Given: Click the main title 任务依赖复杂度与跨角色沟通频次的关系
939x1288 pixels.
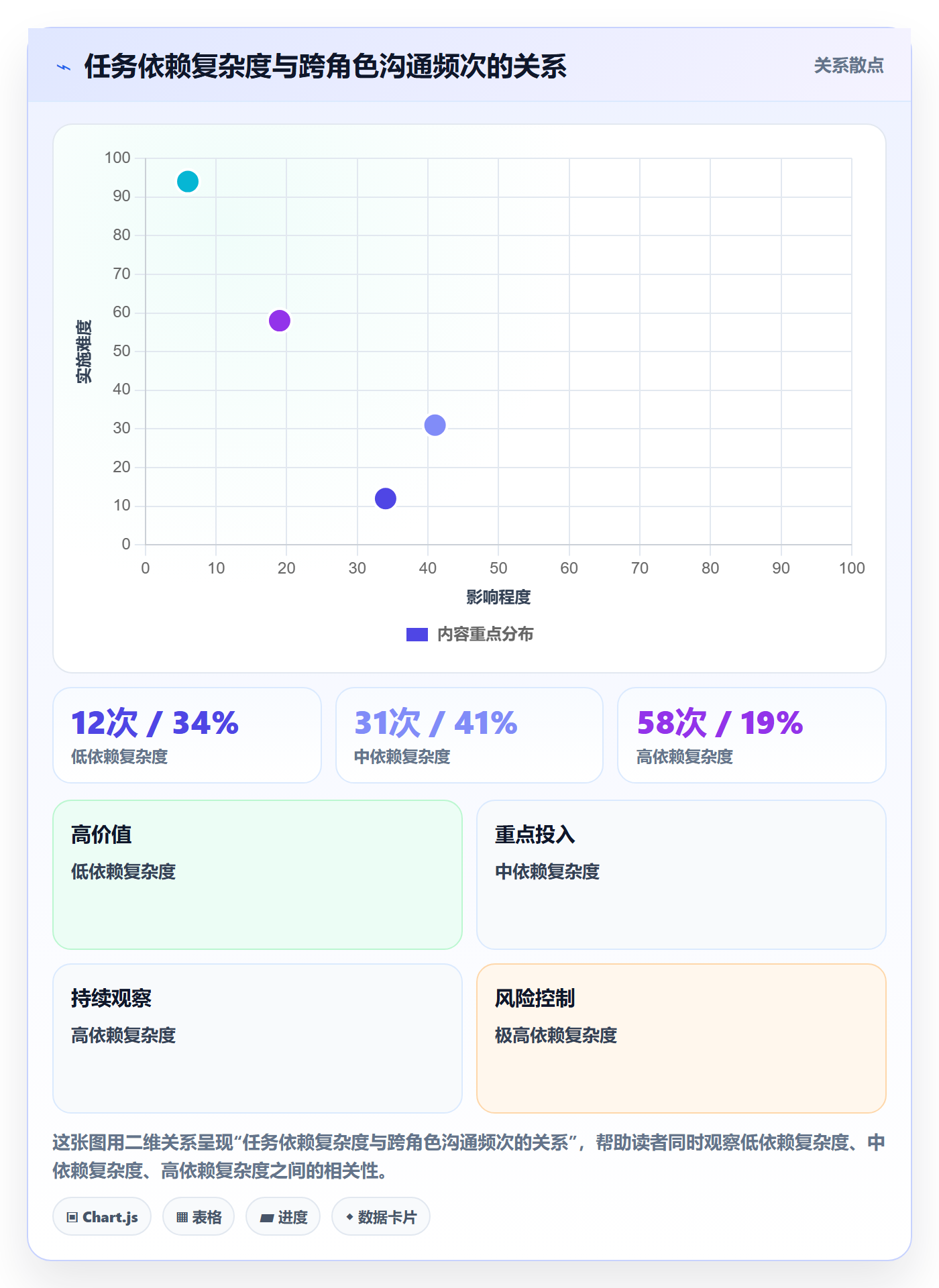Looking at the screenshot, I should [325, 66].
